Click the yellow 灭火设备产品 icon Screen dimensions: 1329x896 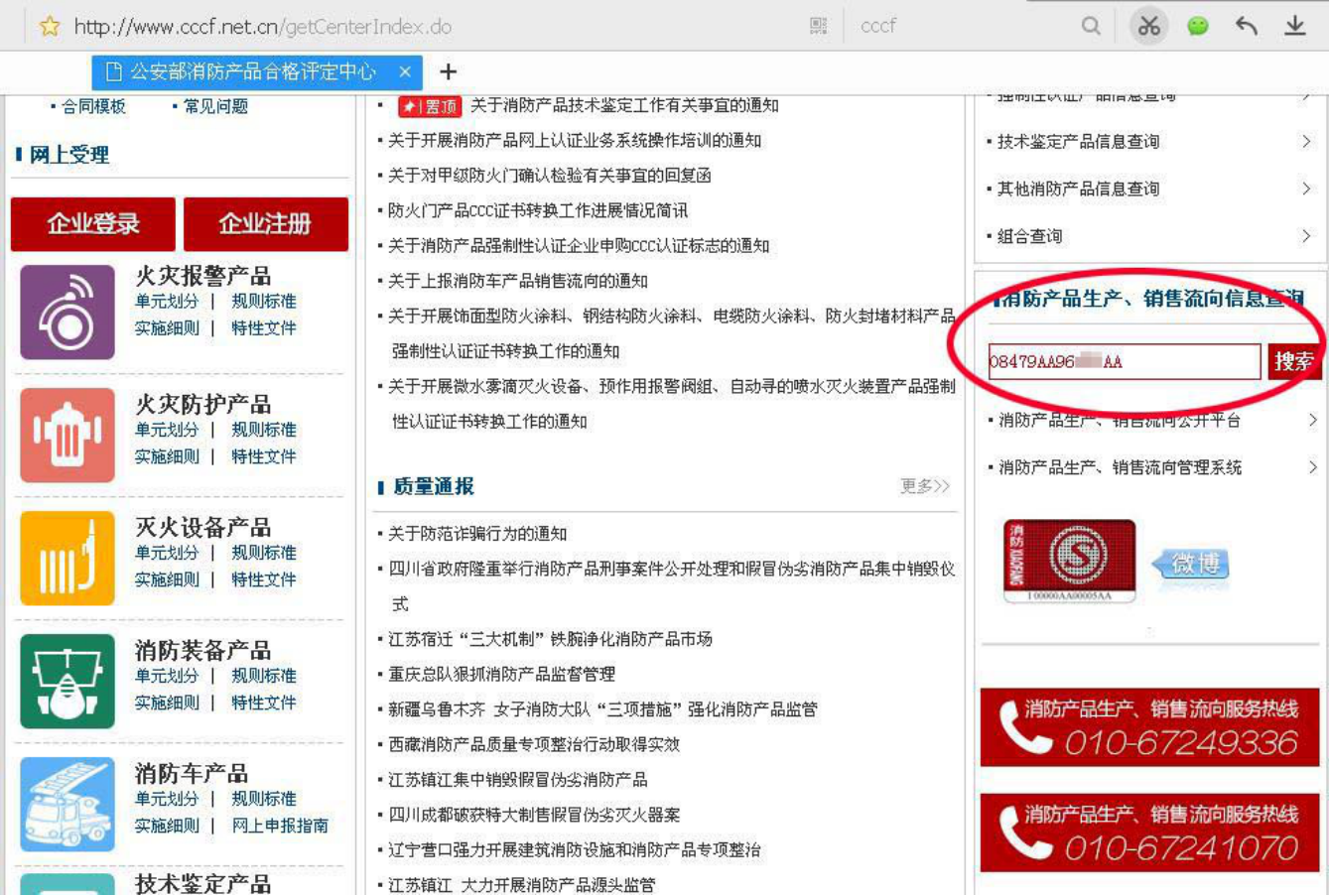(x=67, y=558)
